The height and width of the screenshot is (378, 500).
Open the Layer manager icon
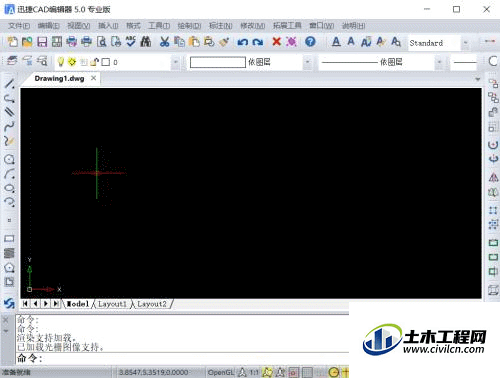coord(12,61)
